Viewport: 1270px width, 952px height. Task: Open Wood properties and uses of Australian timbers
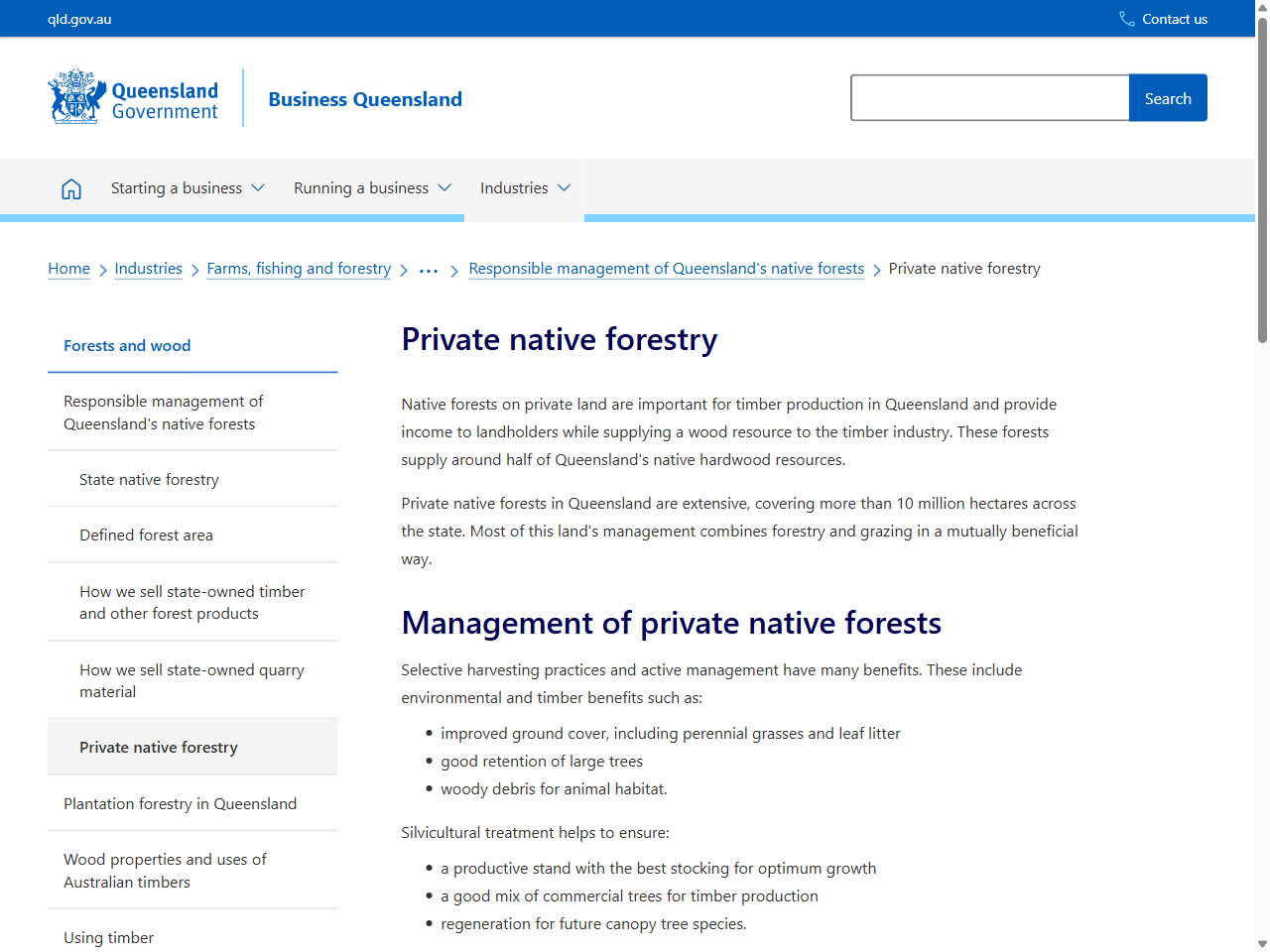tap(165, 870)
